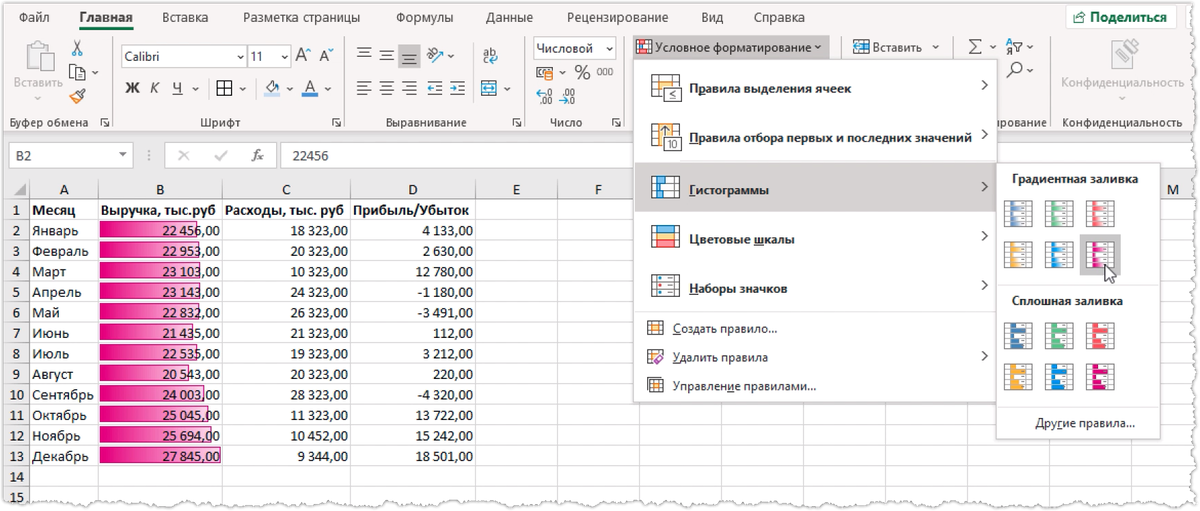This screenshot has width=1200, height=511.
Task: Apply blue gradient fill data bar
Action: 1020,213
